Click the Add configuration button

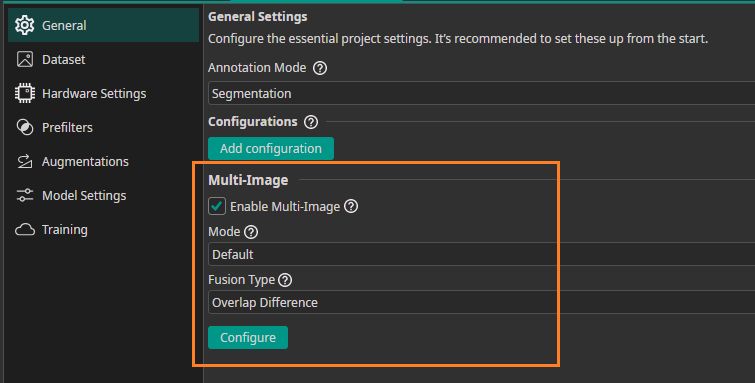pyautogui.click(x=271, y=148)
